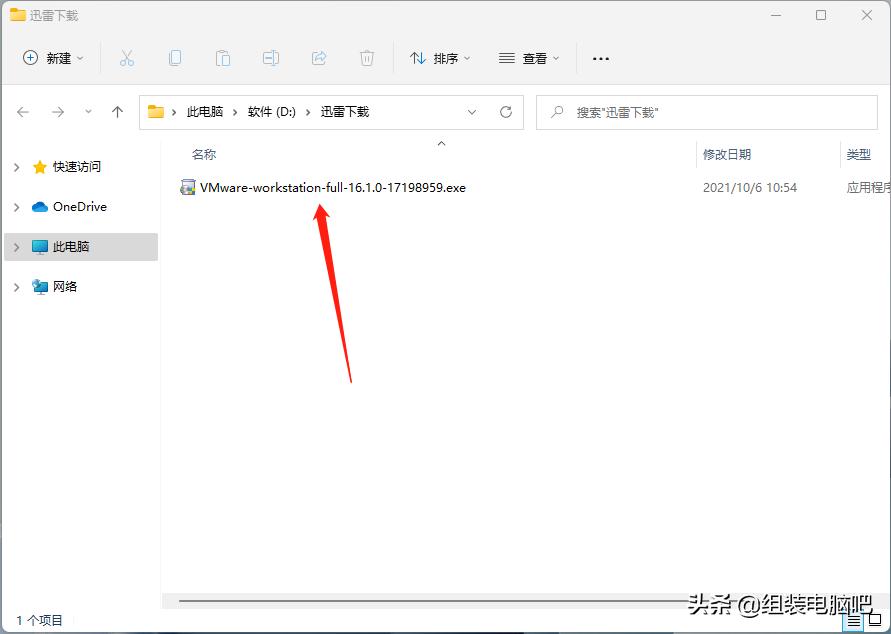891x634 pixels.
Task: Open the 查看 (View) dropdown
Action: 528,58
